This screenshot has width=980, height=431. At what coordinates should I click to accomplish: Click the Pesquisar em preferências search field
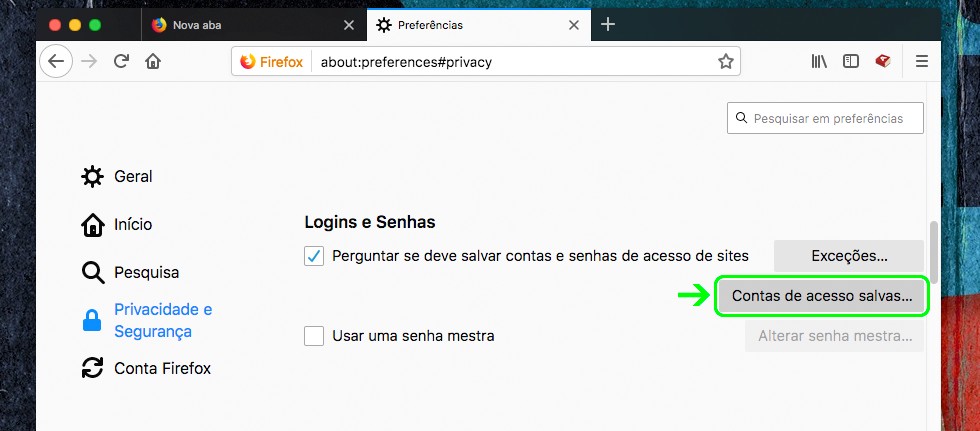tap(826, 118)
